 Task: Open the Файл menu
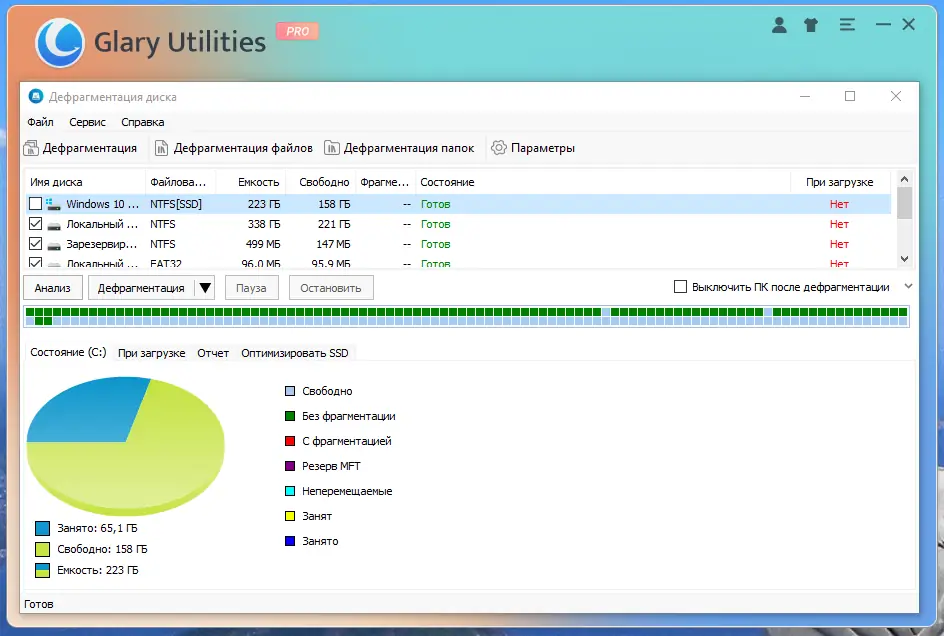click(40, 122)
